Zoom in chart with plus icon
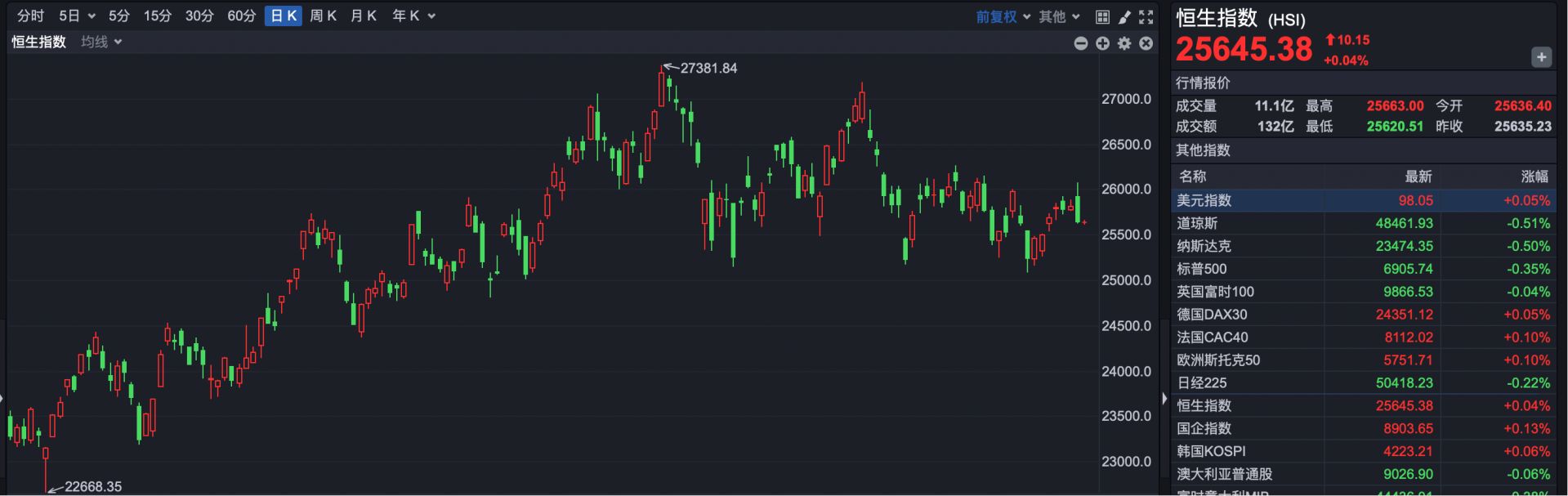Image resolution: width=1568 pixels, height=496 pixels. point(1102,43)
